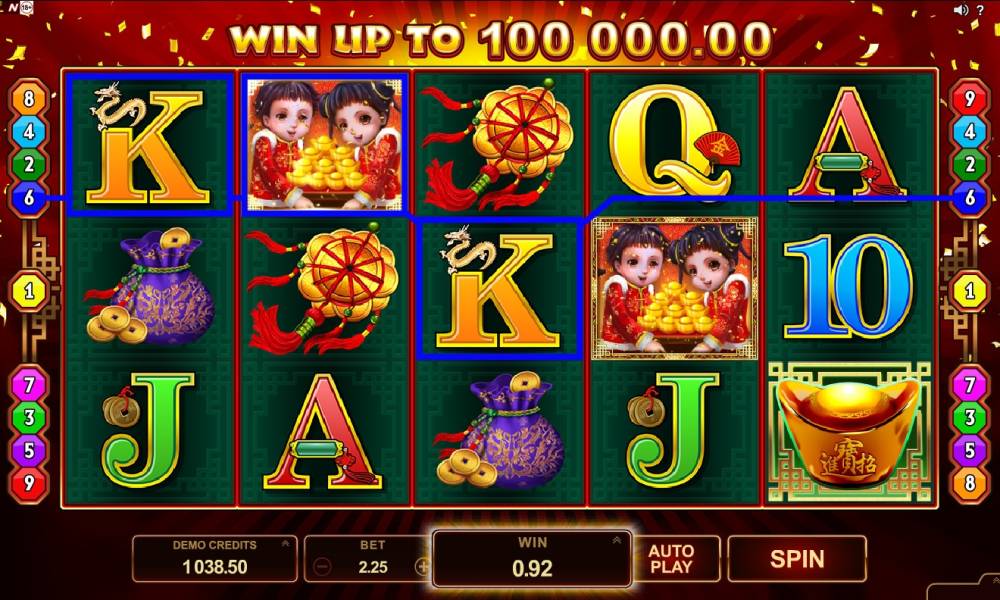
Task: Decrease the bet with minus button
Action: (322, 566)
